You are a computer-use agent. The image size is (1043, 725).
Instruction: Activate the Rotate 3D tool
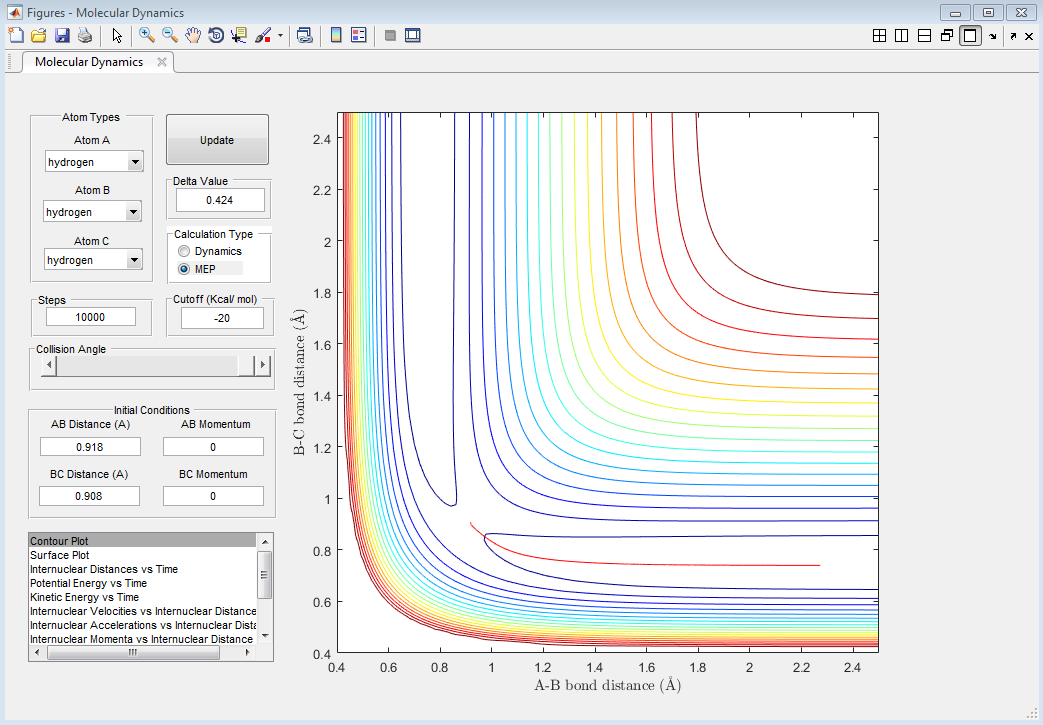216,35
